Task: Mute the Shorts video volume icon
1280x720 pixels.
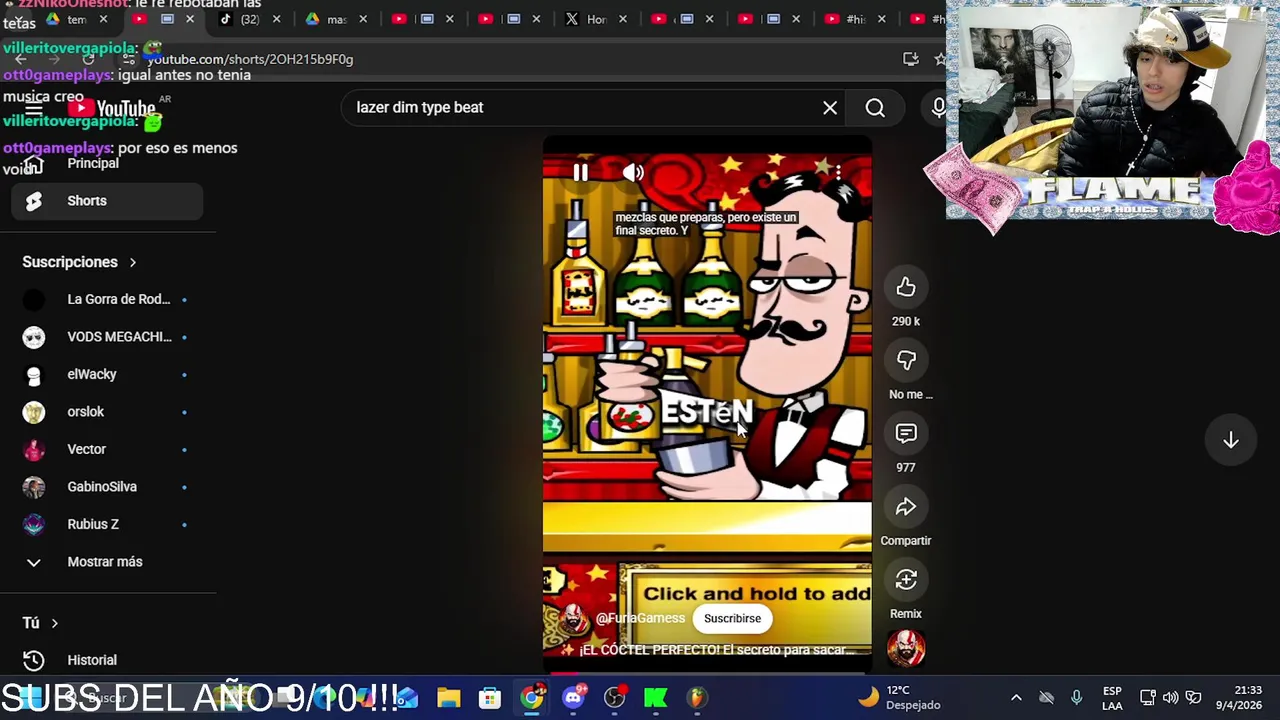Action: [x=633, y=172]
